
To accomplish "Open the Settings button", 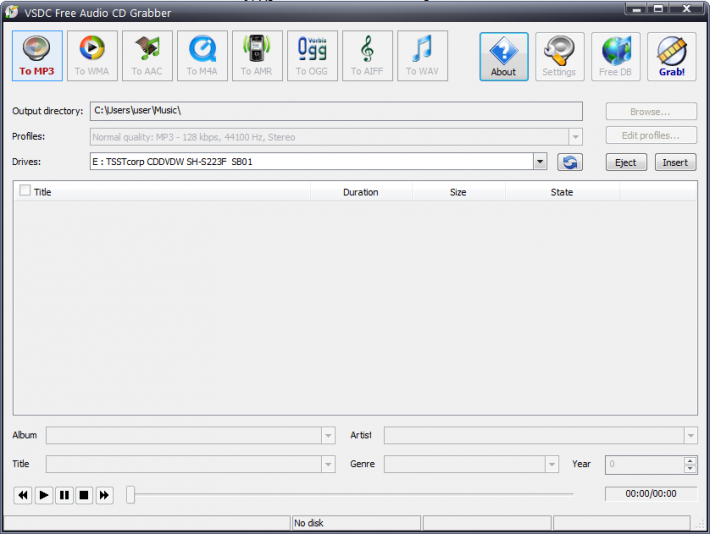I will coord(560,57).
